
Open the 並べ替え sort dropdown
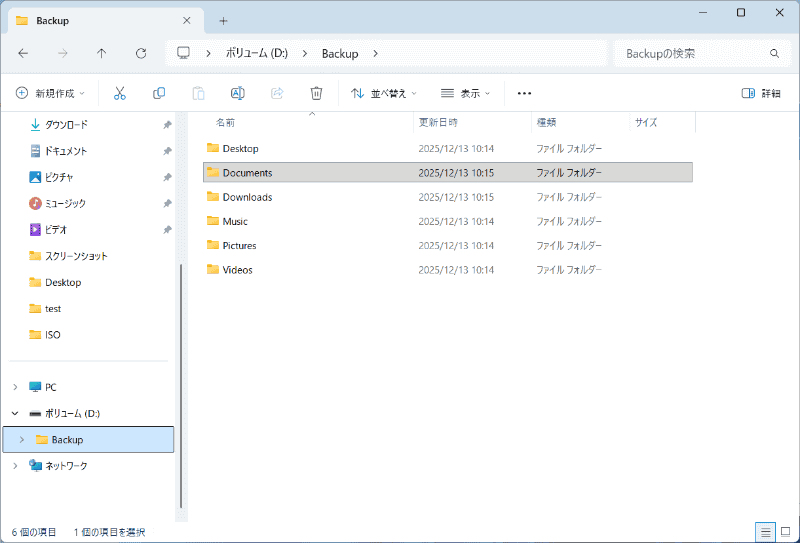click(384, 93)
